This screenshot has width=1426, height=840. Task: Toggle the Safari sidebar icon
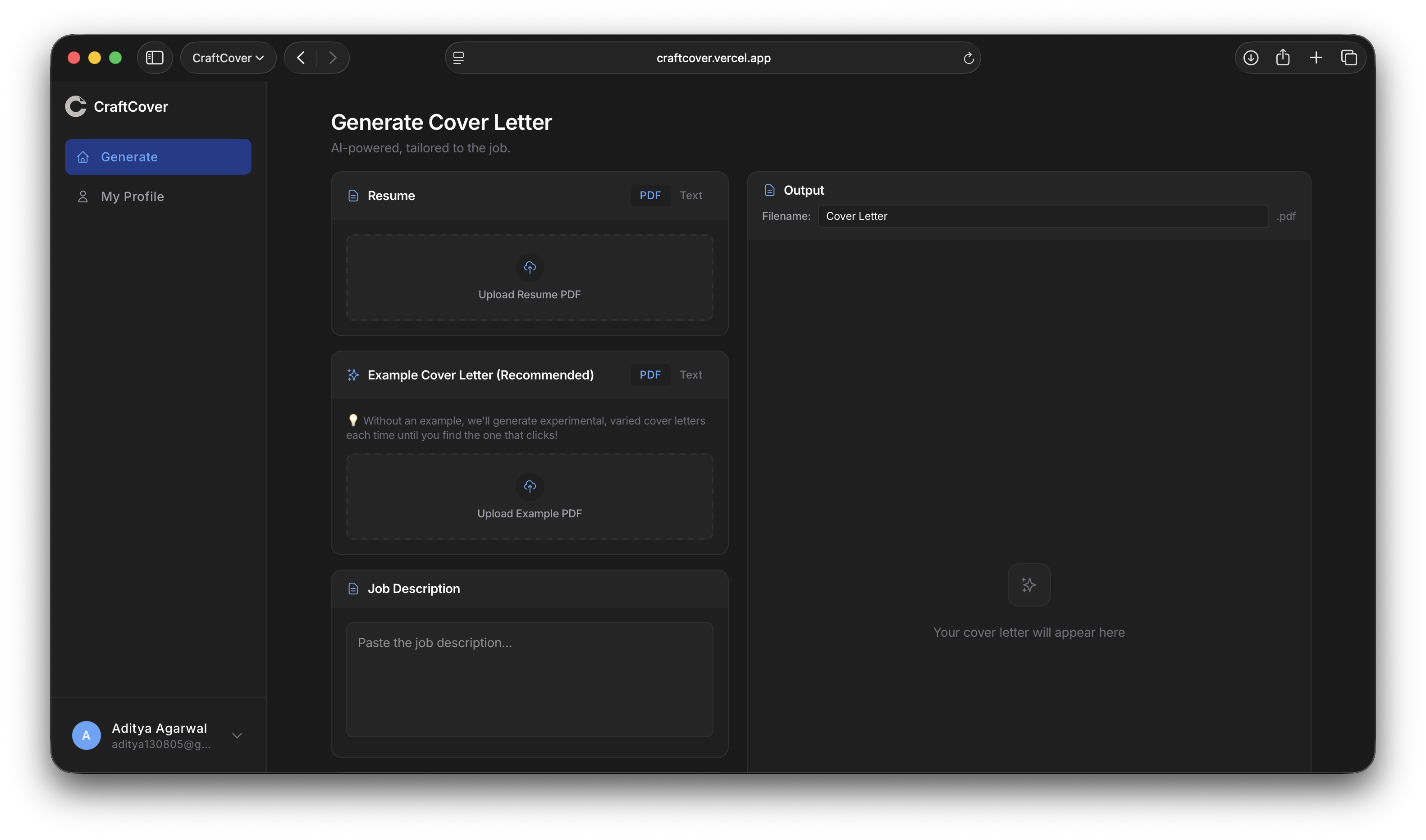pyautogui.click(x=155, y=58)
